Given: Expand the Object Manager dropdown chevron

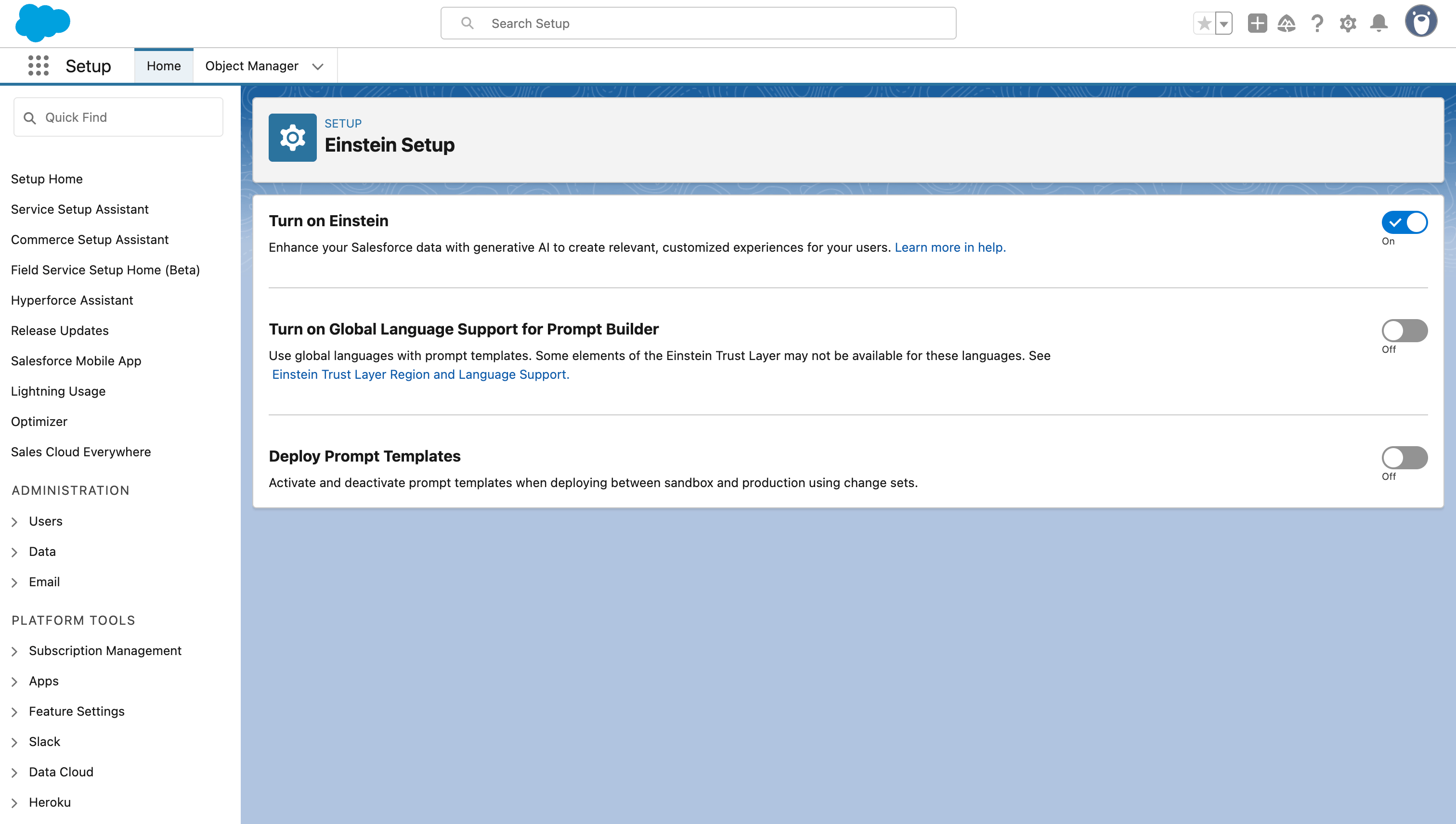Looking at the screenshot, I should pos(318,66).
